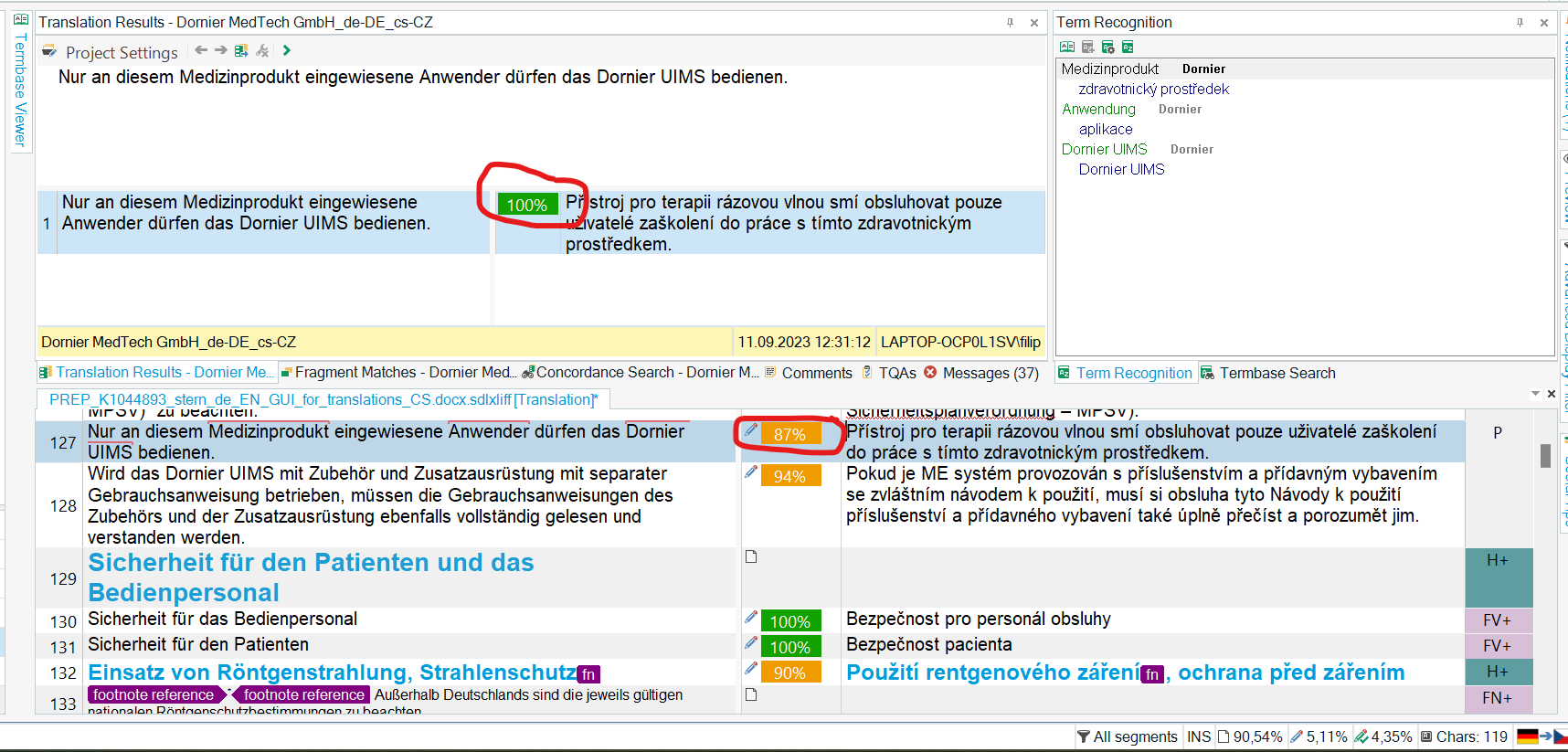Switch to the Concordance Search tab
The height and width of the screenshot is (752, 1568).
pyautogui.click(x=640, y=372)
